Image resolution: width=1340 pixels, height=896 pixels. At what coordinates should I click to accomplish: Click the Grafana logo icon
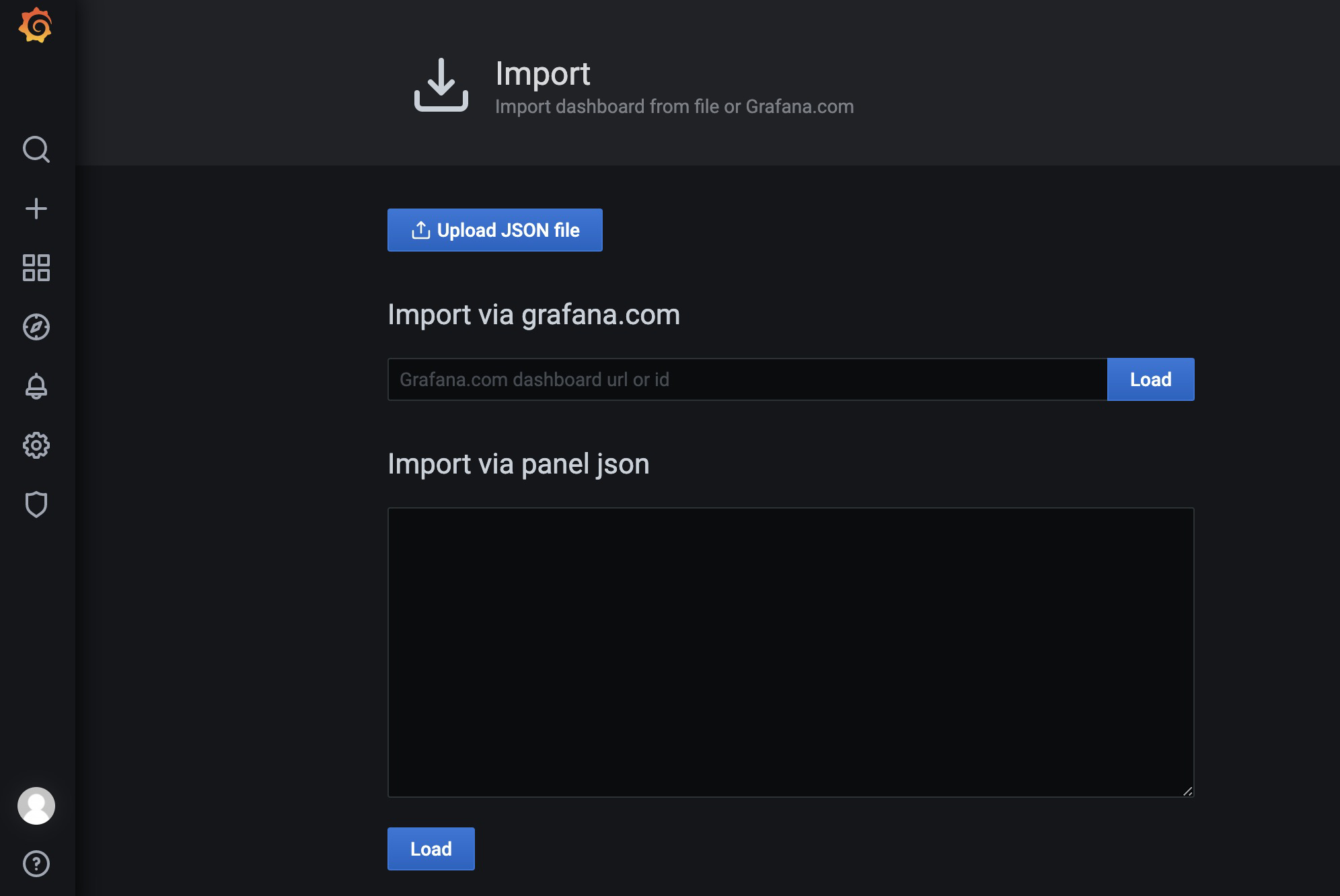click(37, 27)
